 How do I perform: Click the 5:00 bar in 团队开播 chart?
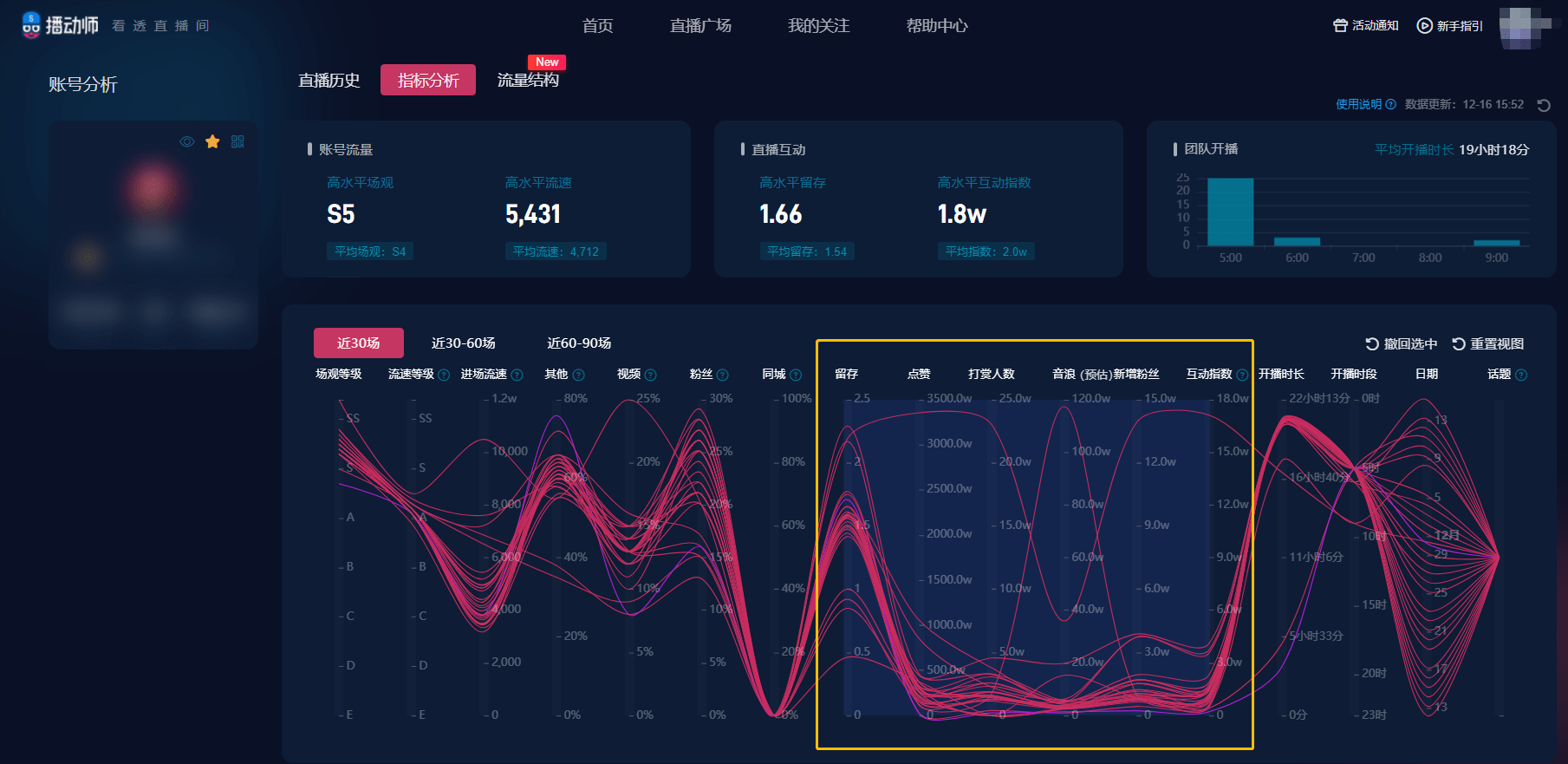coord(1231,212)
